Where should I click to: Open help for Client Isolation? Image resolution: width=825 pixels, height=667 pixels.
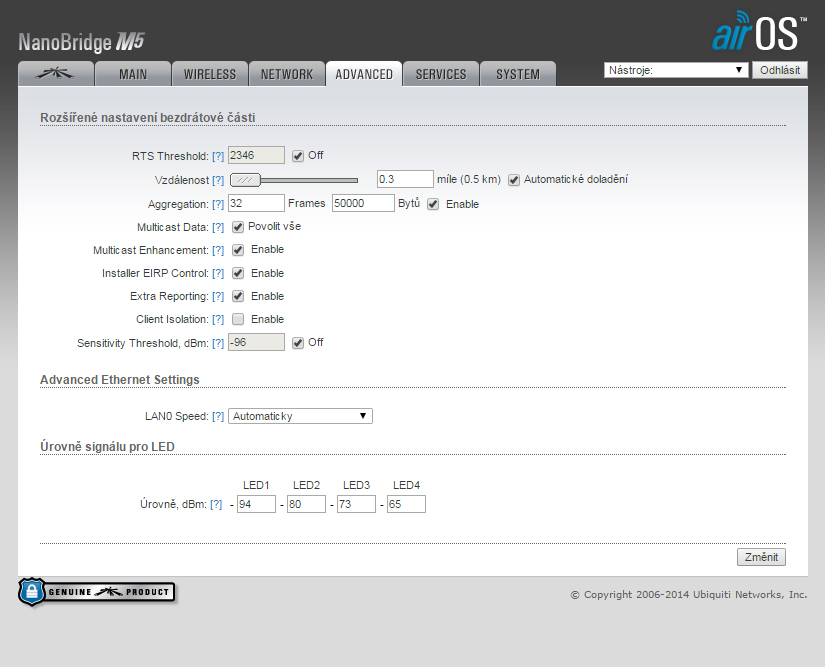coord(218,320)
